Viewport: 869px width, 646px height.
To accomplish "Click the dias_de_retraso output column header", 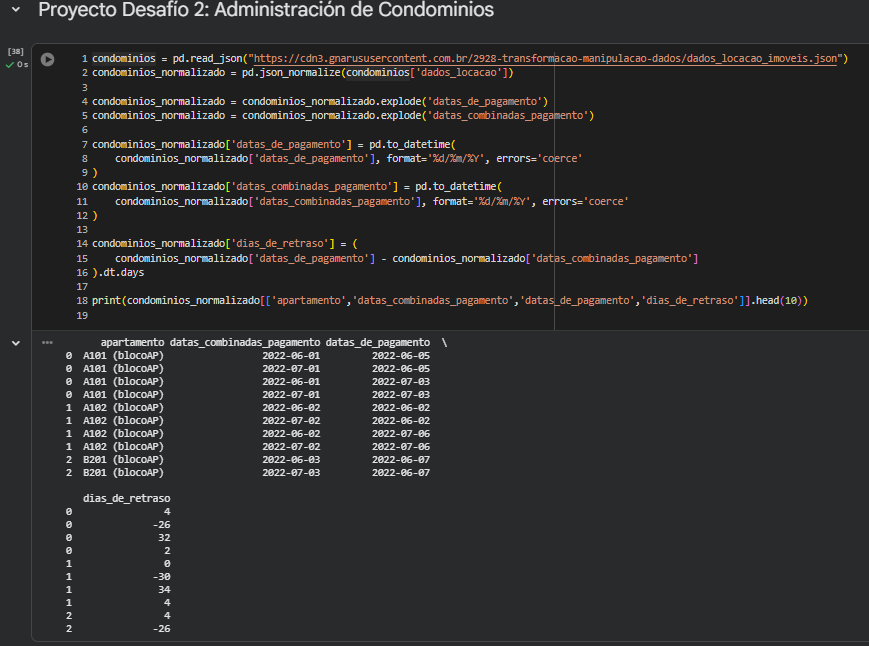I will 127,498.
